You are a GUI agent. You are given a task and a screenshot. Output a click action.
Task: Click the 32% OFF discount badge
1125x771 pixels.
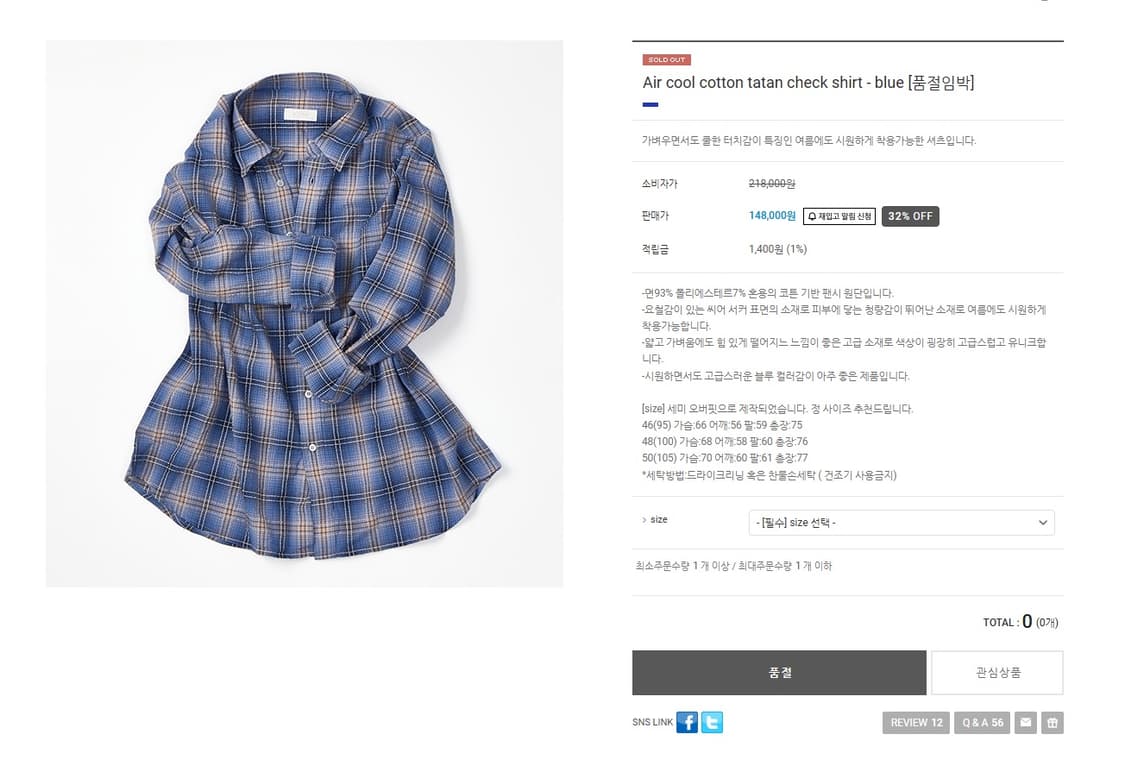tap(910, 216)
